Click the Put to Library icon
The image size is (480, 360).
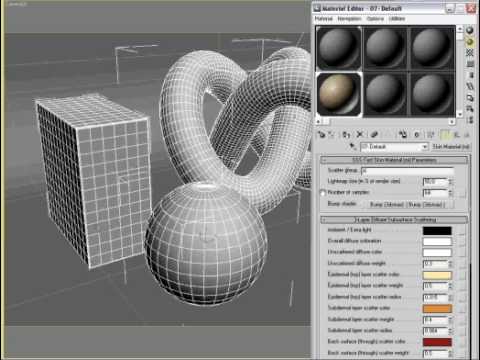click(403, 135)
